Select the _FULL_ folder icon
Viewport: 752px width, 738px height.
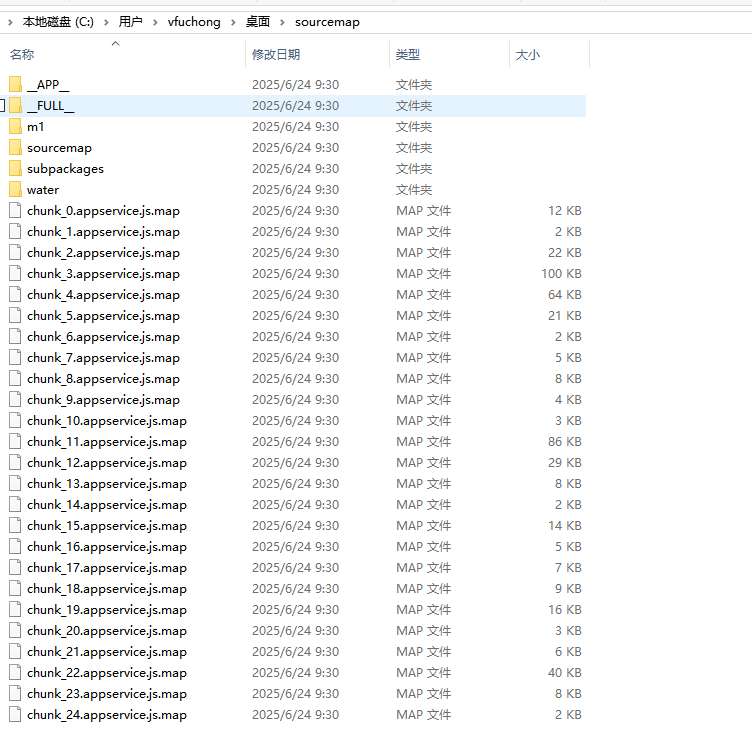(x=15, y=105)
